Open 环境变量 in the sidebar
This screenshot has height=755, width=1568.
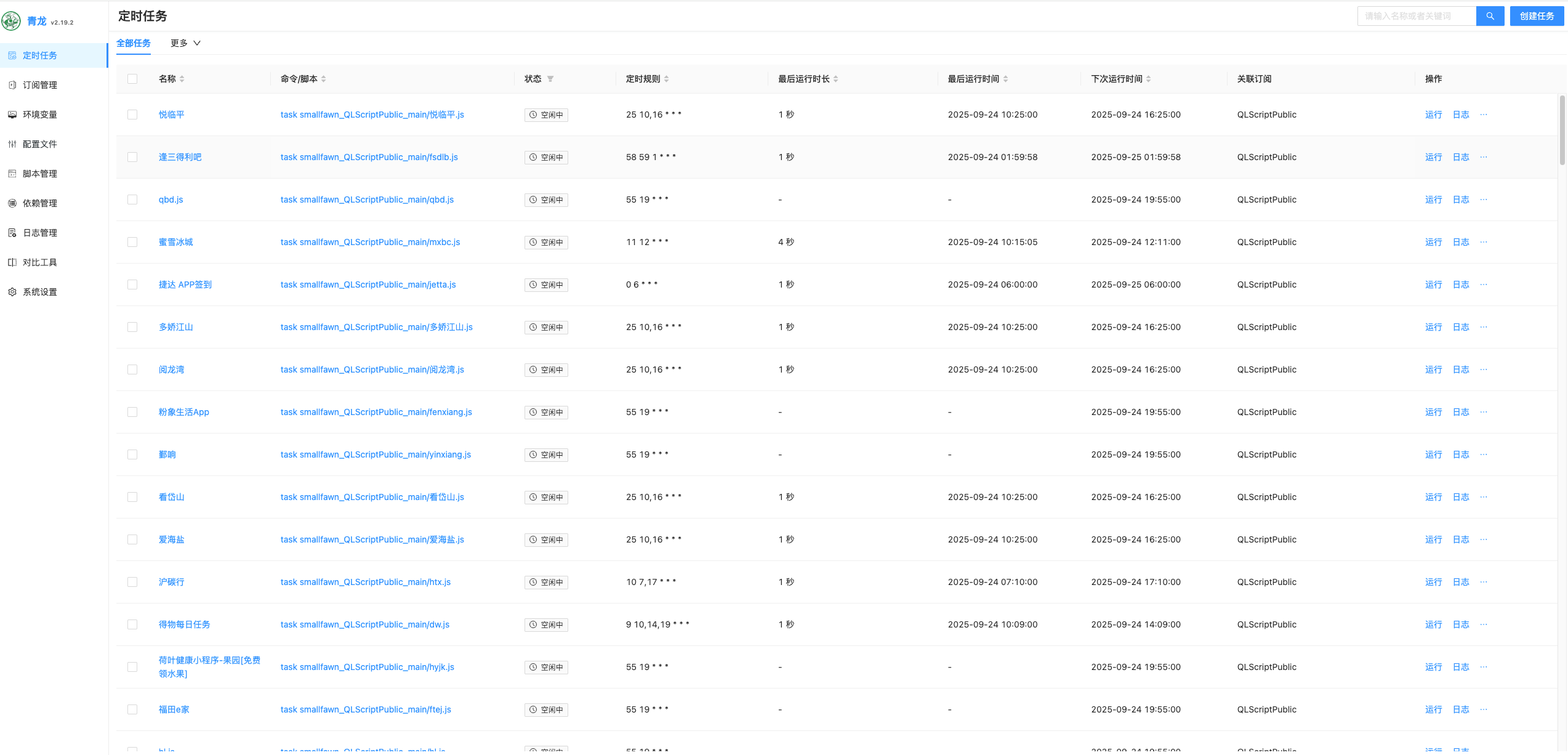click(x=40, y=115)
